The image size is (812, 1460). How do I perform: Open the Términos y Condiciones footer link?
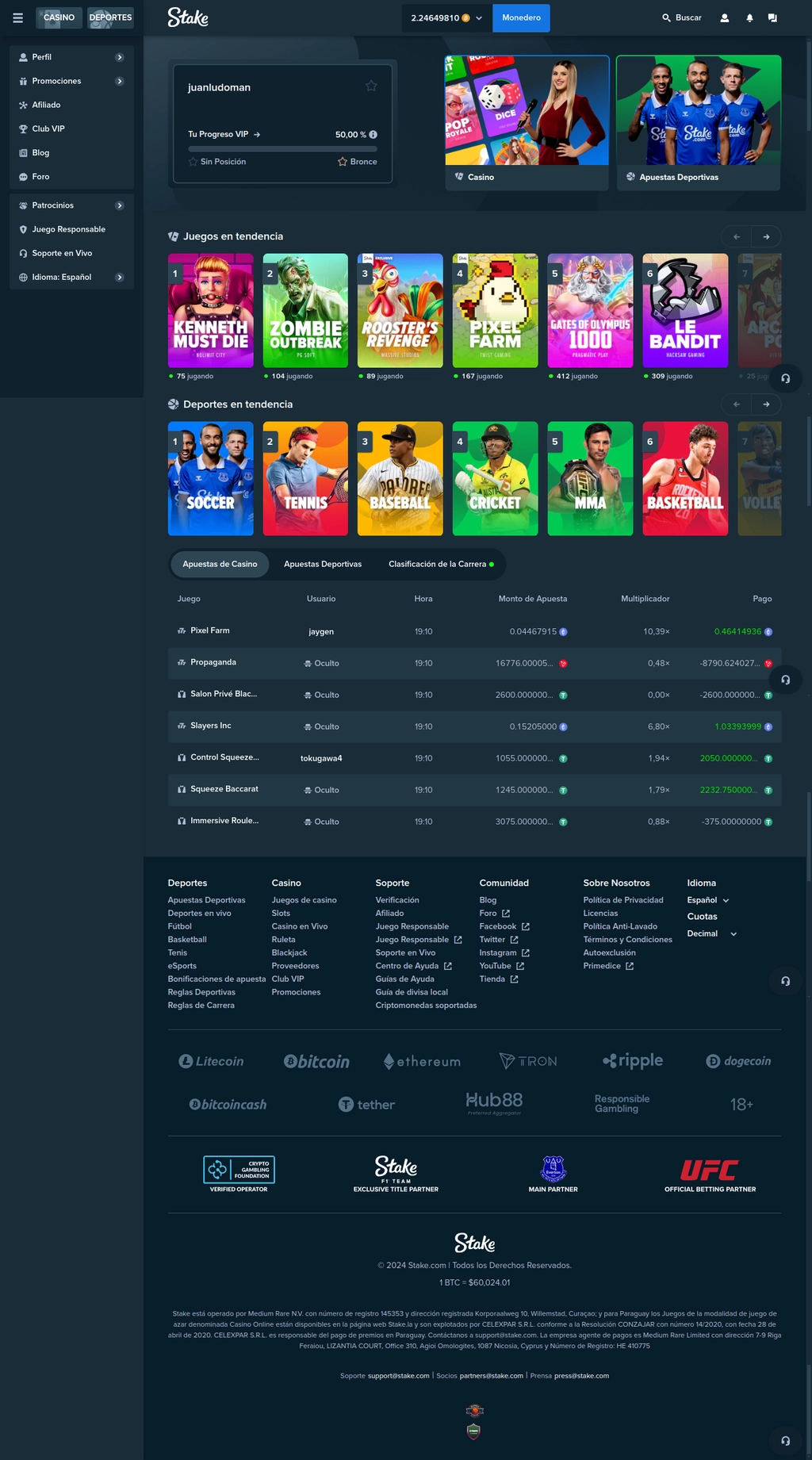click(x=627, y=940)
